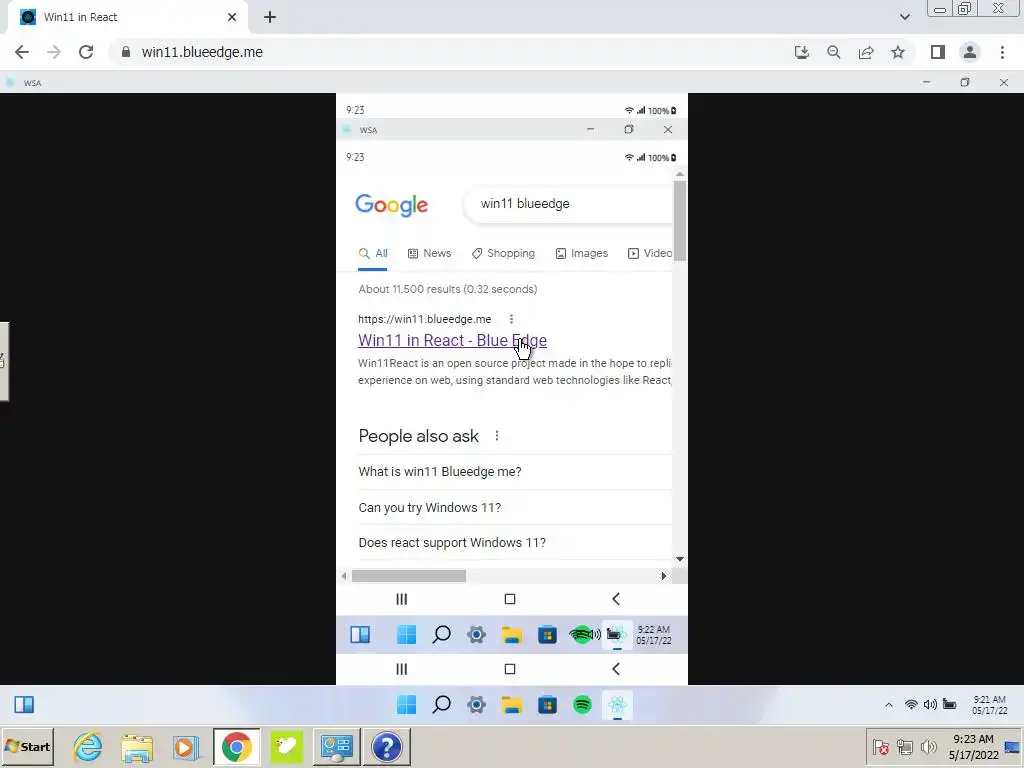Image resolution: width=1024 pixels, height=768 pixels.
Task: Switch to the Images results tab
Action: (x=581, y=253)
